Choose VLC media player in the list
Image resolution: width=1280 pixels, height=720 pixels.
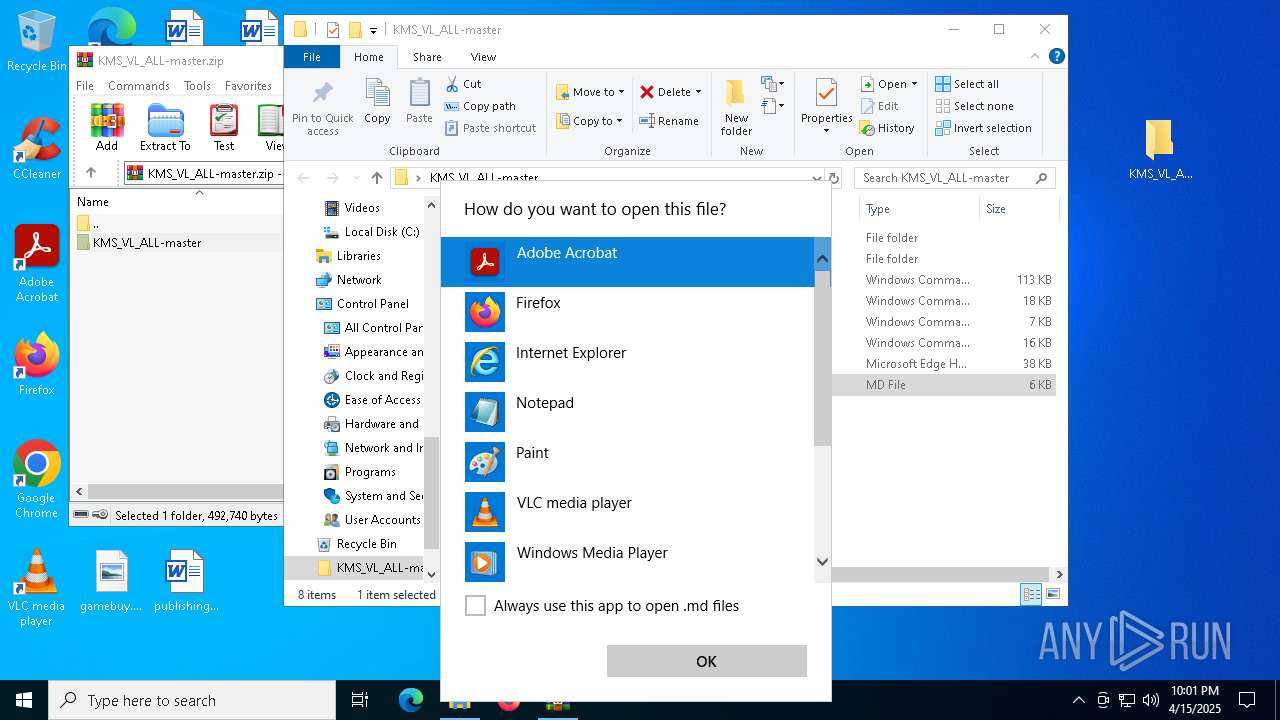628,512
